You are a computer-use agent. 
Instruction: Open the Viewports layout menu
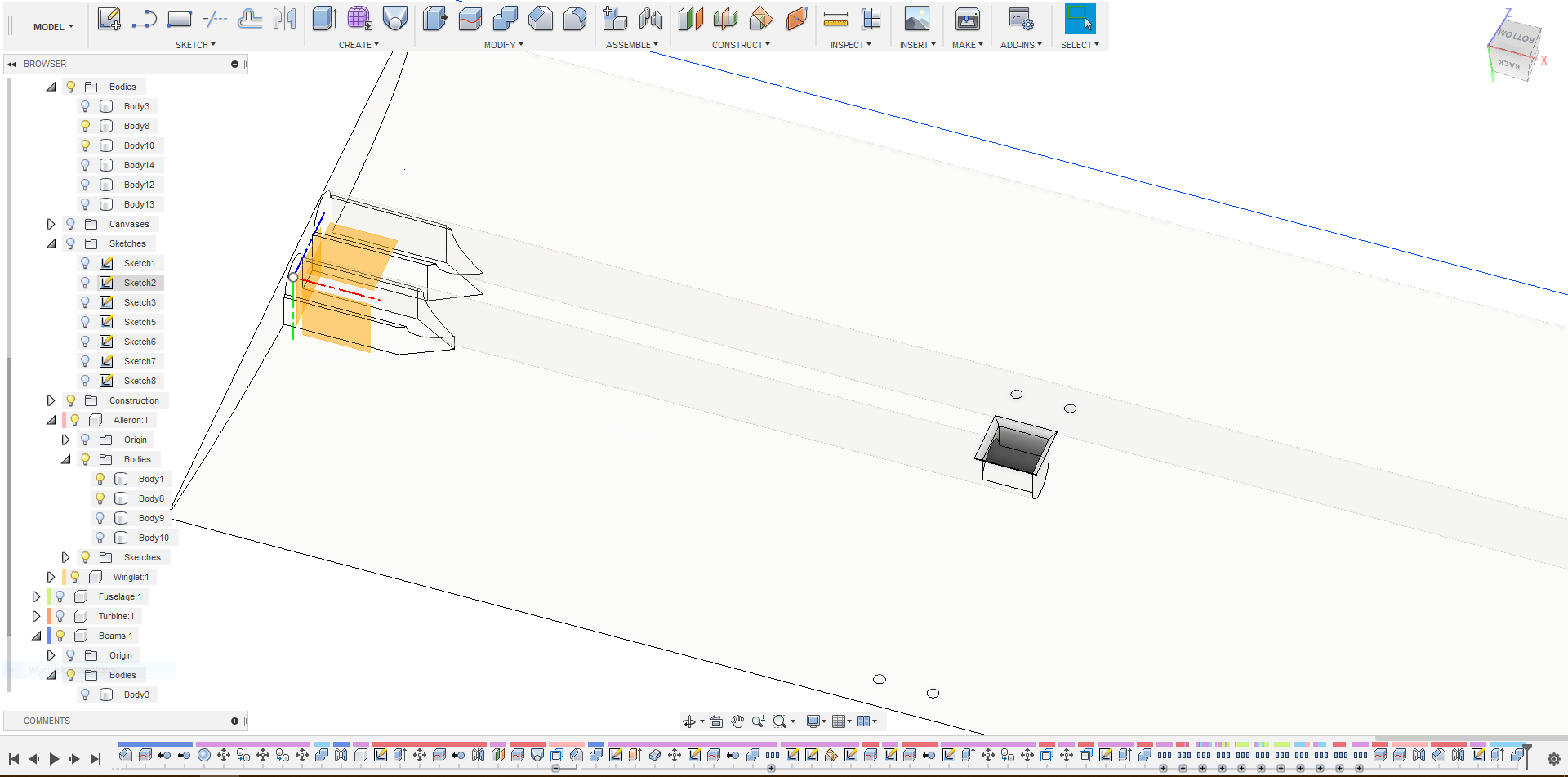pos(866,721)
